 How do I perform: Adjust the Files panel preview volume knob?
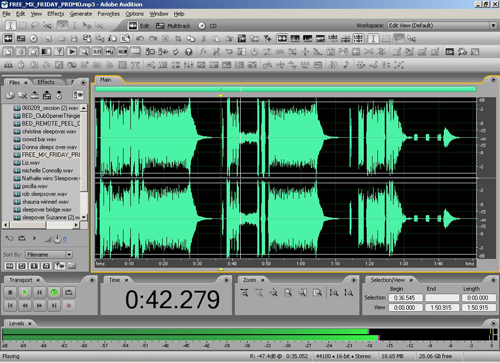point(57,239)
